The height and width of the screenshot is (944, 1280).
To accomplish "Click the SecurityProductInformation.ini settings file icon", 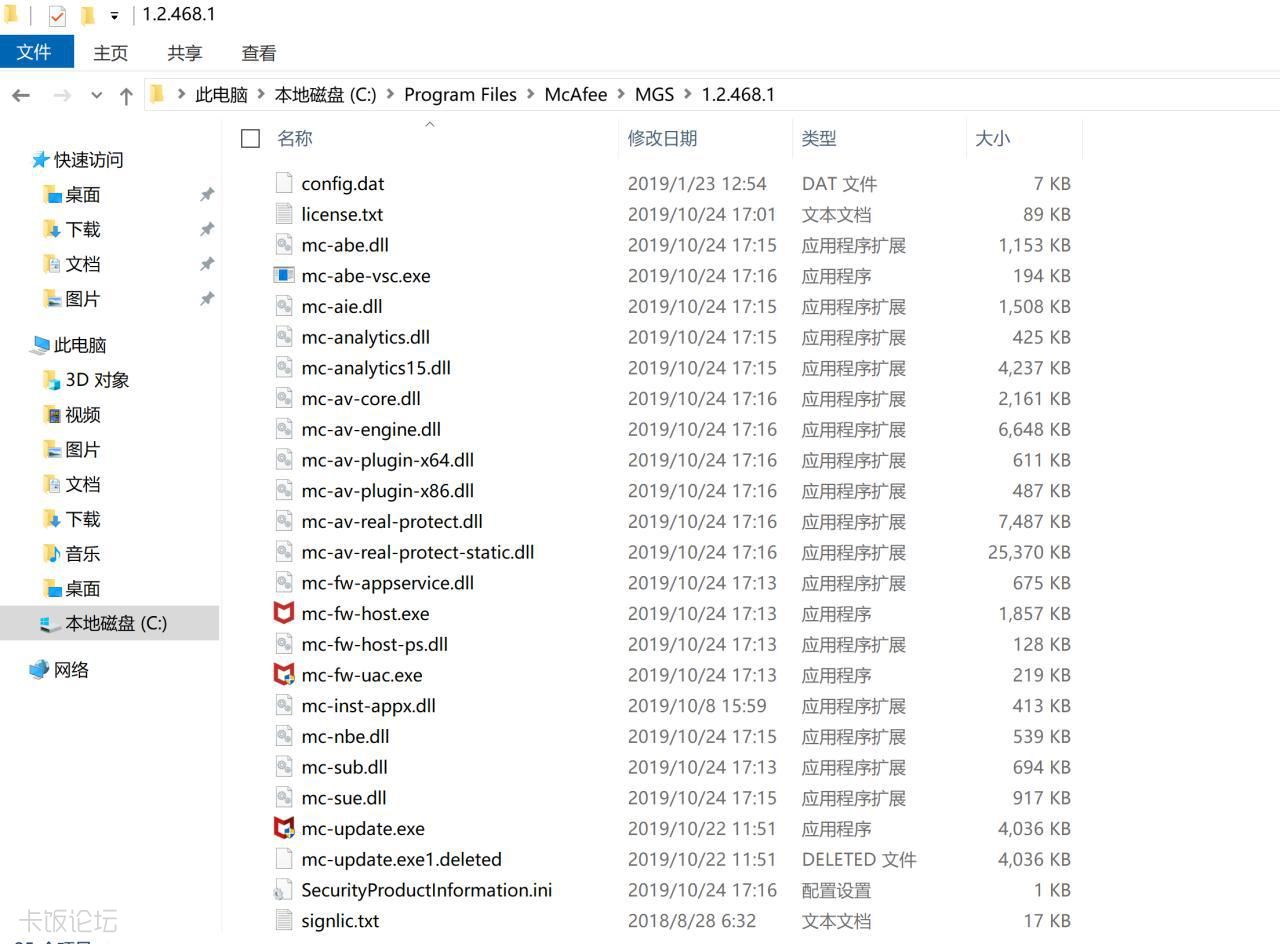I will click(x=284, y=890).
